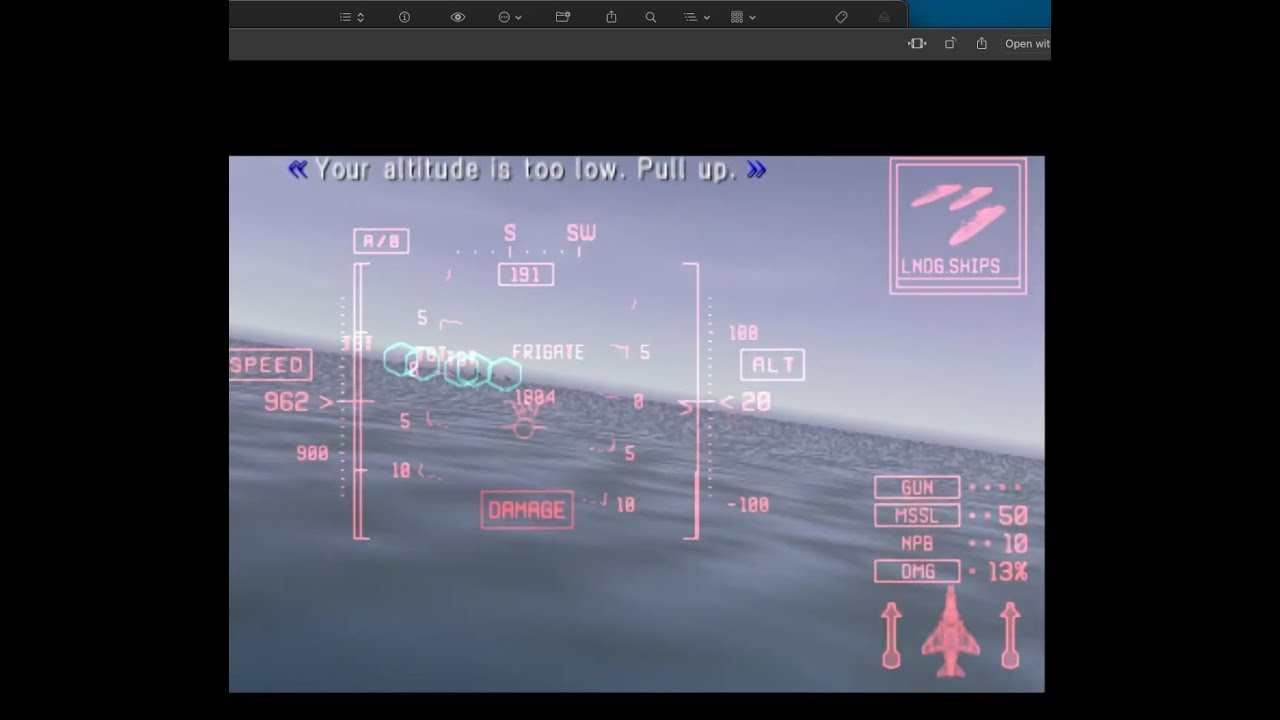Click the edit tags icon

click(841, 17)
